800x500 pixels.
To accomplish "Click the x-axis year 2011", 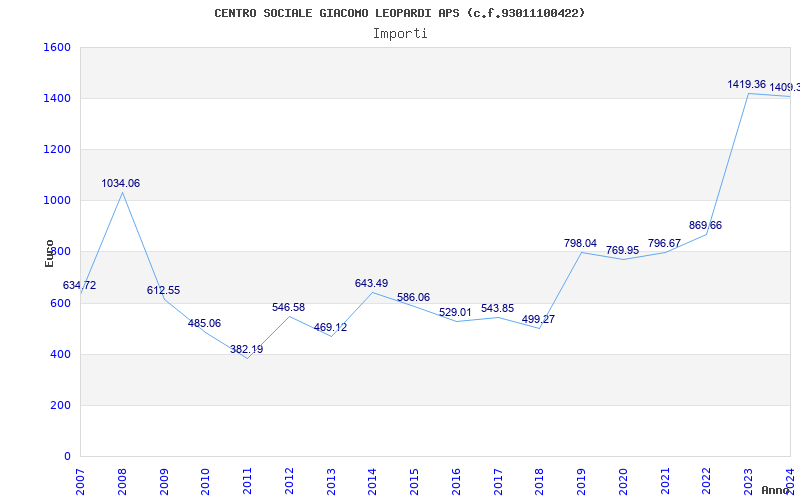I will point(247,482).
